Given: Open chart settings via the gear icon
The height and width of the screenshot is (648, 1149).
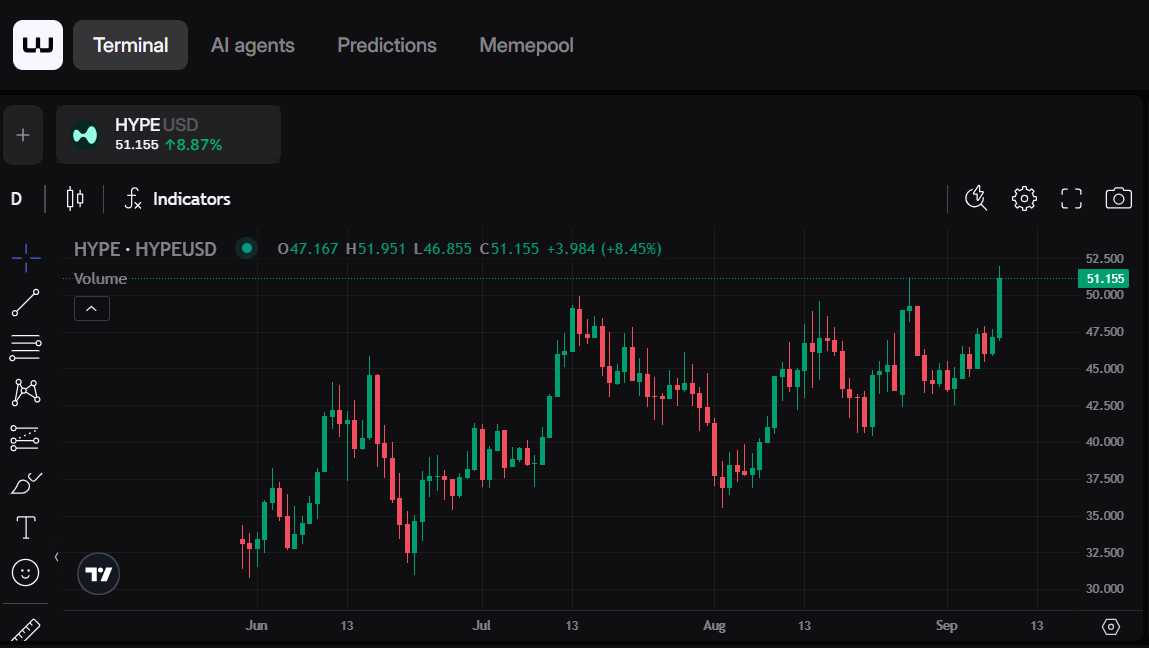Looking at the screenshot, I should (x=1023, y=199).
